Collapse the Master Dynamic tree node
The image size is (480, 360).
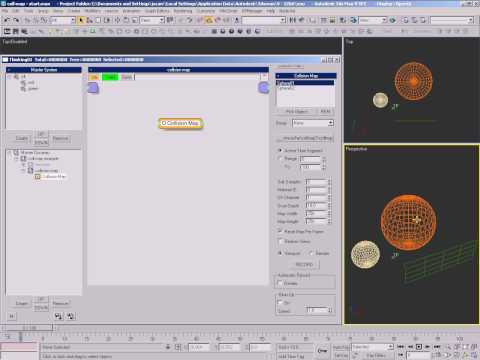coord(10,153)
